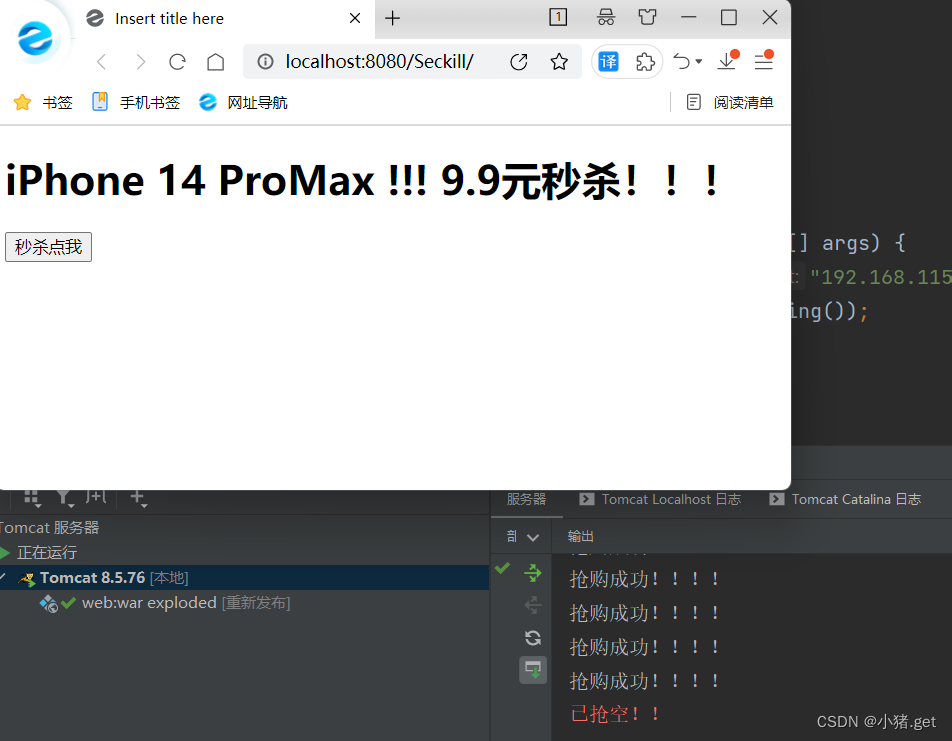Screen dimensions: 952x741
Task: Open the translate (译) extension
Action: 608,61
